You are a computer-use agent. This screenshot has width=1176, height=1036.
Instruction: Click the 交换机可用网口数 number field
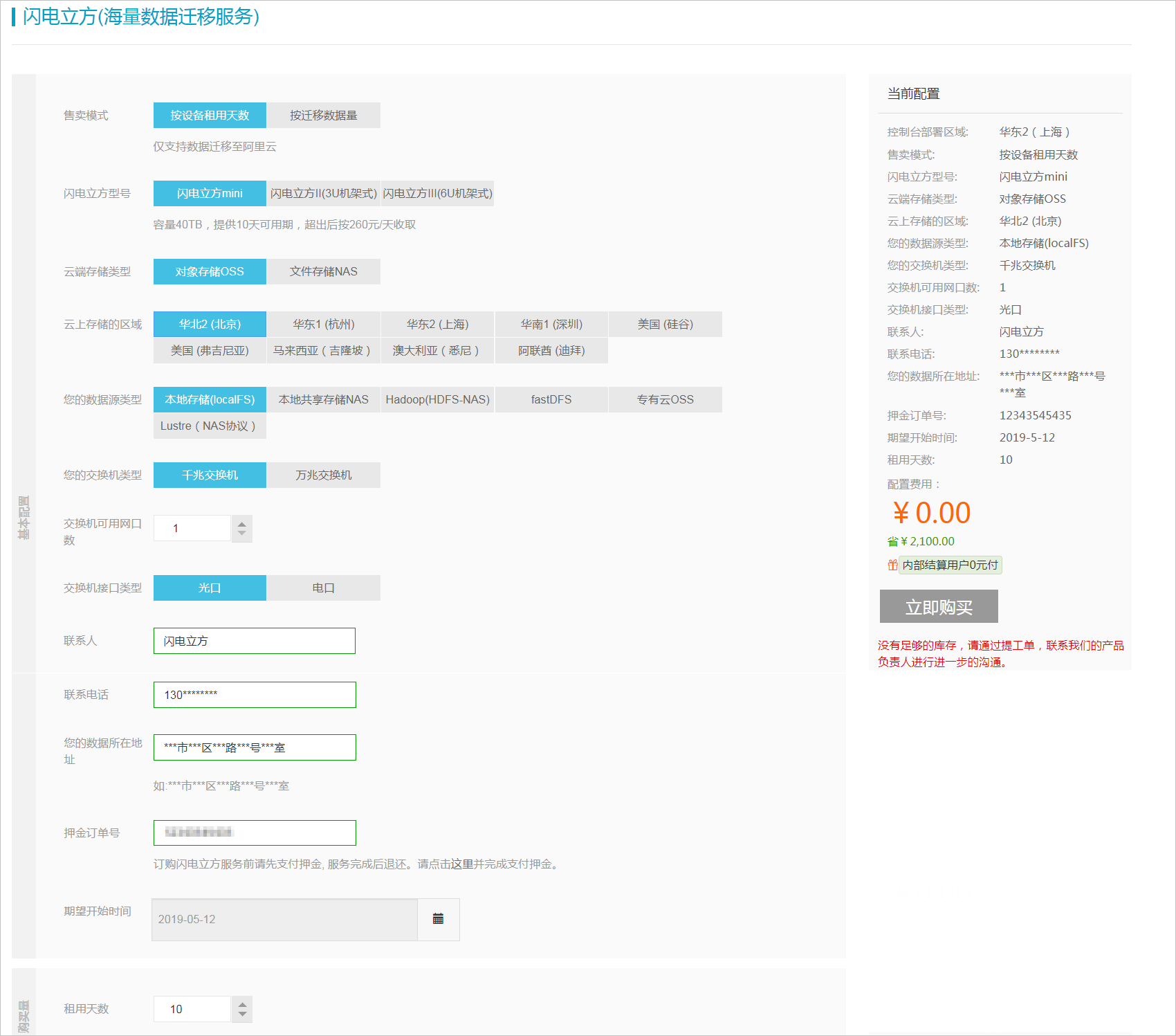(x=192, y=529)
